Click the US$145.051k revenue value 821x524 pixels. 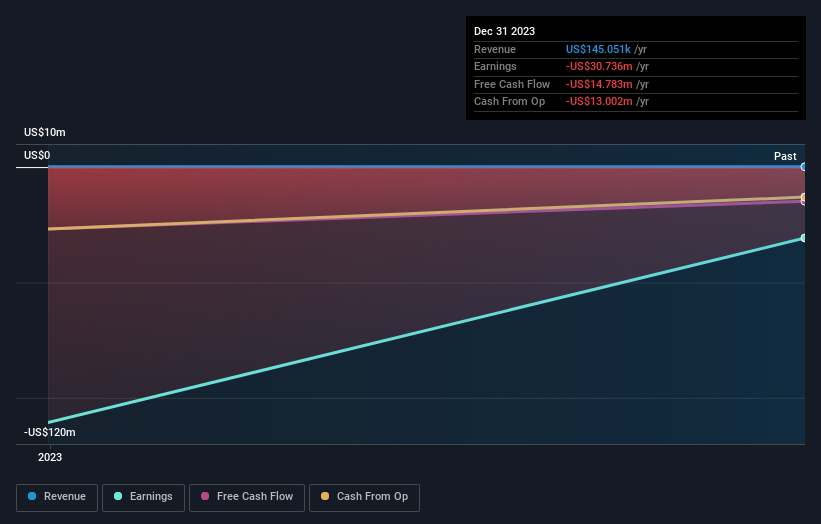pos(598,49)
